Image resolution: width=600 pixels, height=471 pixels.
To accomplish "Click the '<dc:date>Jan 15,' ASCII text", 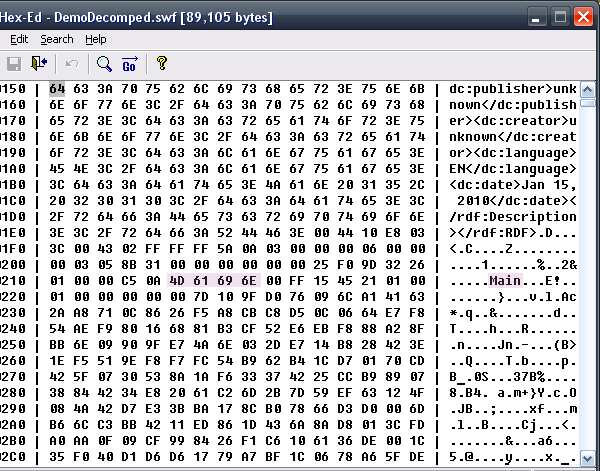I will click(512, 184).
